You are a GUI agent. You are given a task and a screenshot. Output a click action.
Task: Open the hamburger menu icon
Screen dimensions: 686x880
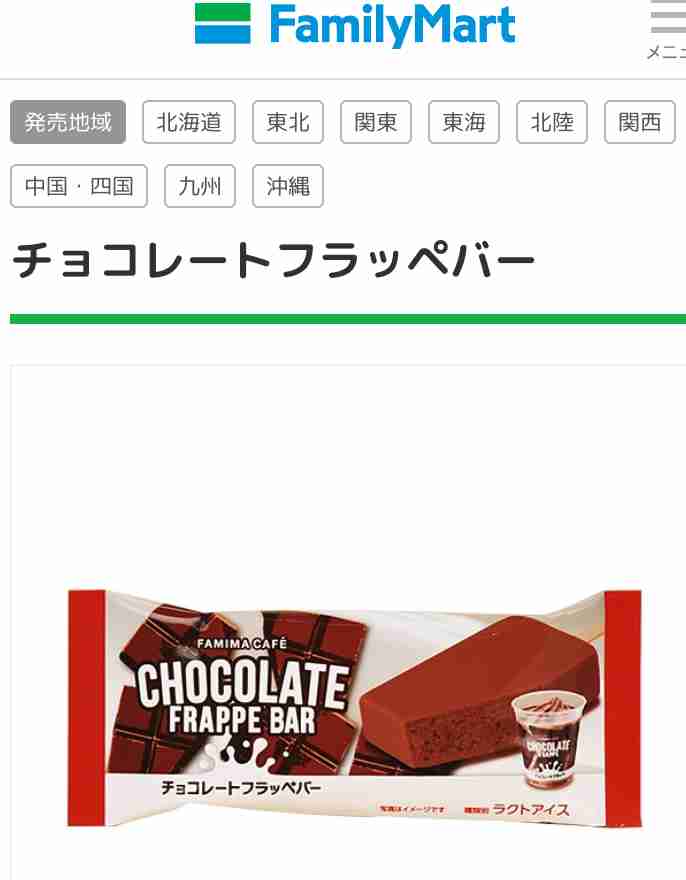[669, 17]
